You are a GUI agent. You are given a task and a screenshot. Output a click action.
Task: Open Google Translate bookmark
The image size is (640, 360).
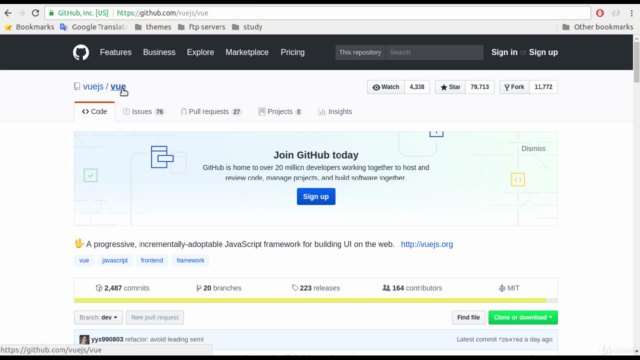(x=93, y=27)
